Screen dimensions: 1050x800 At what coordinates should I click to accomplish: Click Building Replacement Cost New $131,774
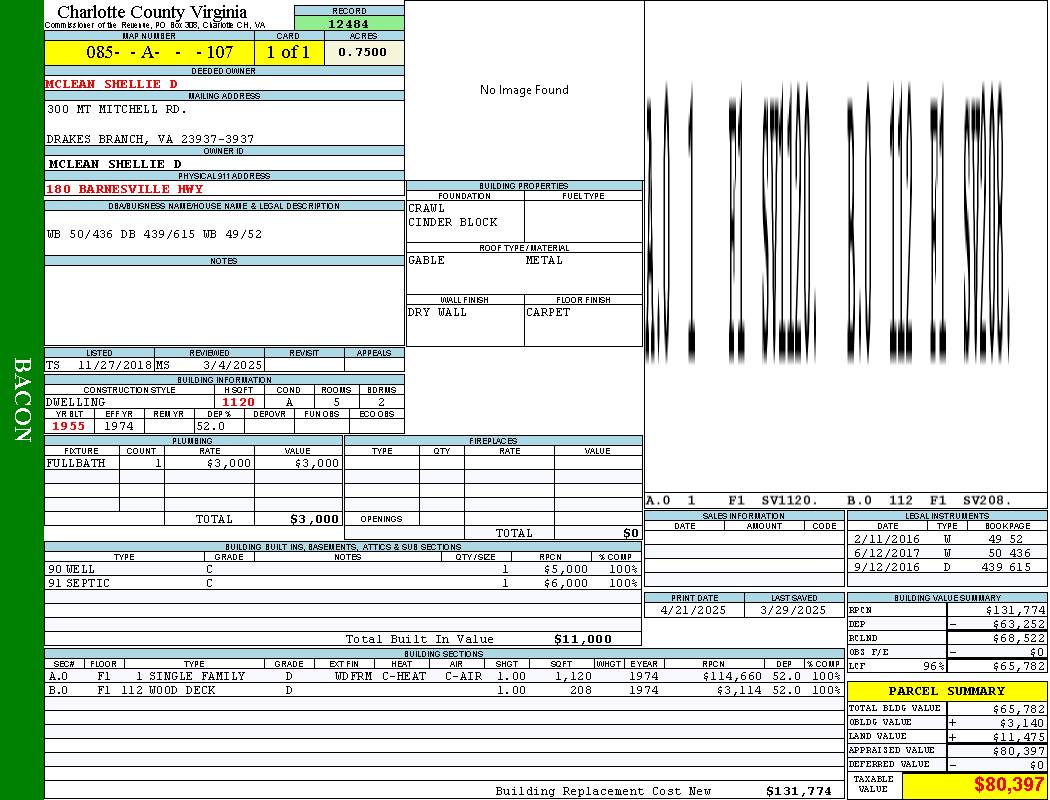(x=799, y=791)
